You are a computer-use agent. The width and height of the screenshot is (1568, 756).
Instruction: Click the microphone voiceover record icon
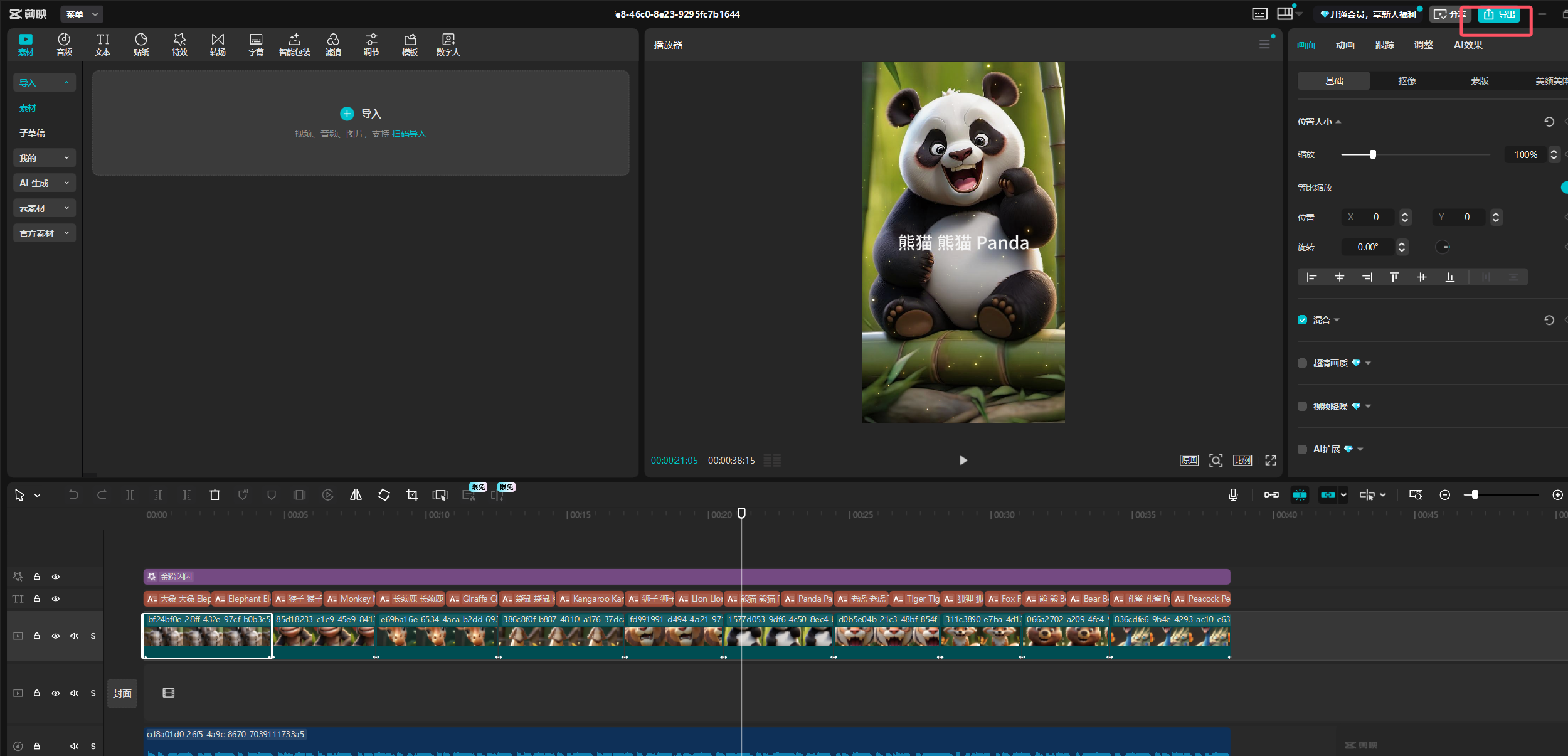[1232, 495]
